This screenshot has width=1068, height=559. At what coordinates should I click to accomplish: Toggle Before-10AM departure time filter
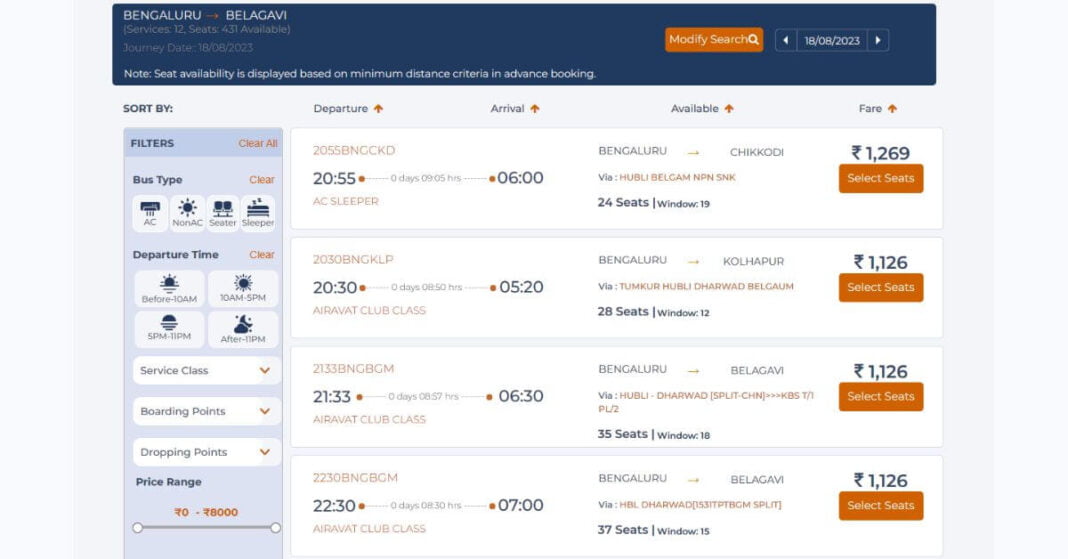(x=169, y=289)
